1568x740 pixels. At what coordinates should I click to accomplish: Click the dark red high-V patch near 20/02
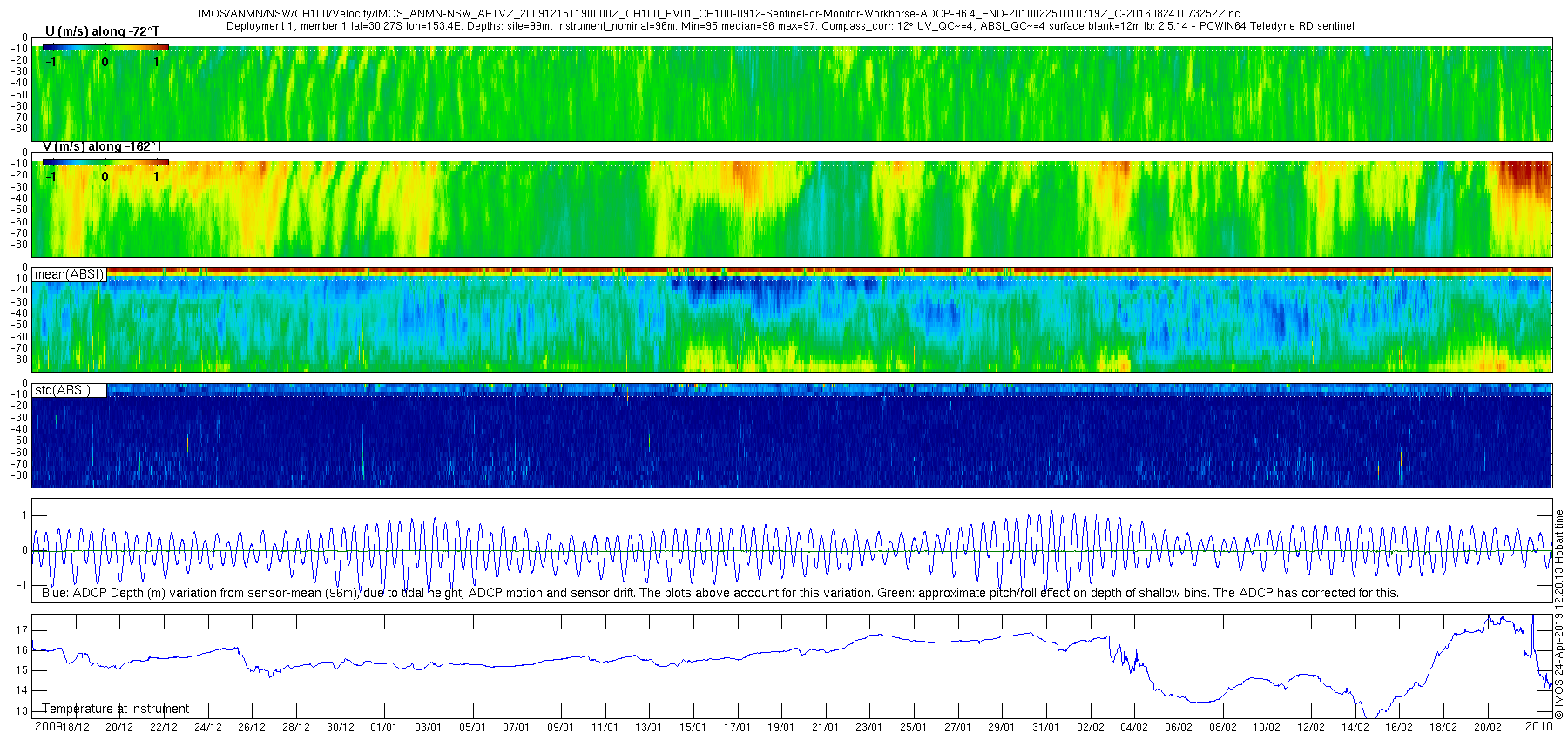click(x=1524, y=177)
